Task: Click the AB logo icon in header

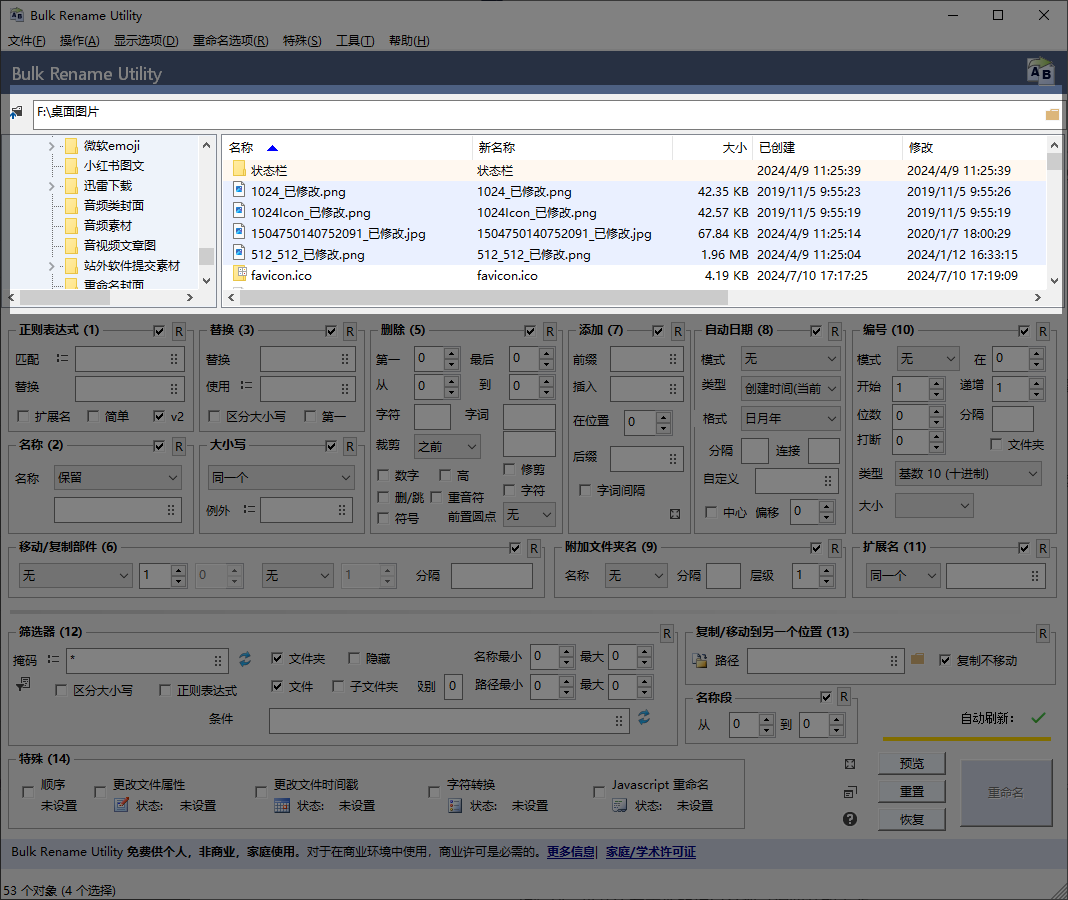Action: 1040,71
